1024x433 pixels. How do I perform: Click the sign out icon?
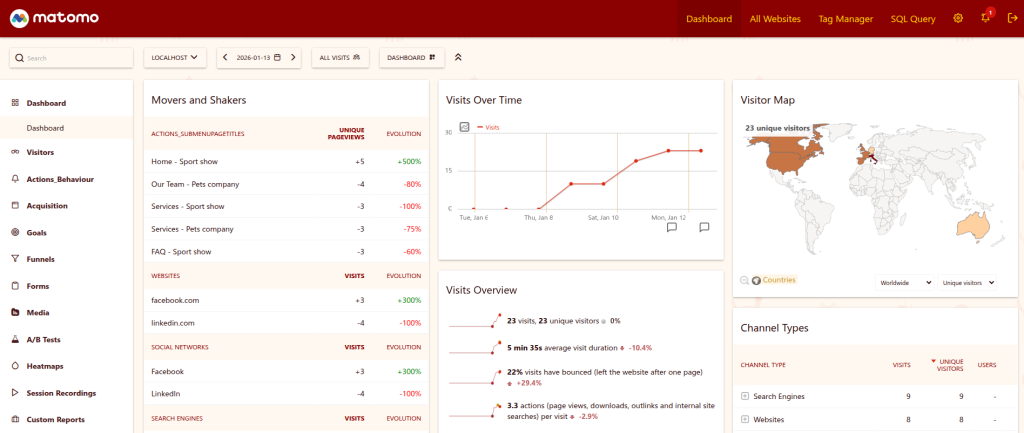pos(1012,19)
